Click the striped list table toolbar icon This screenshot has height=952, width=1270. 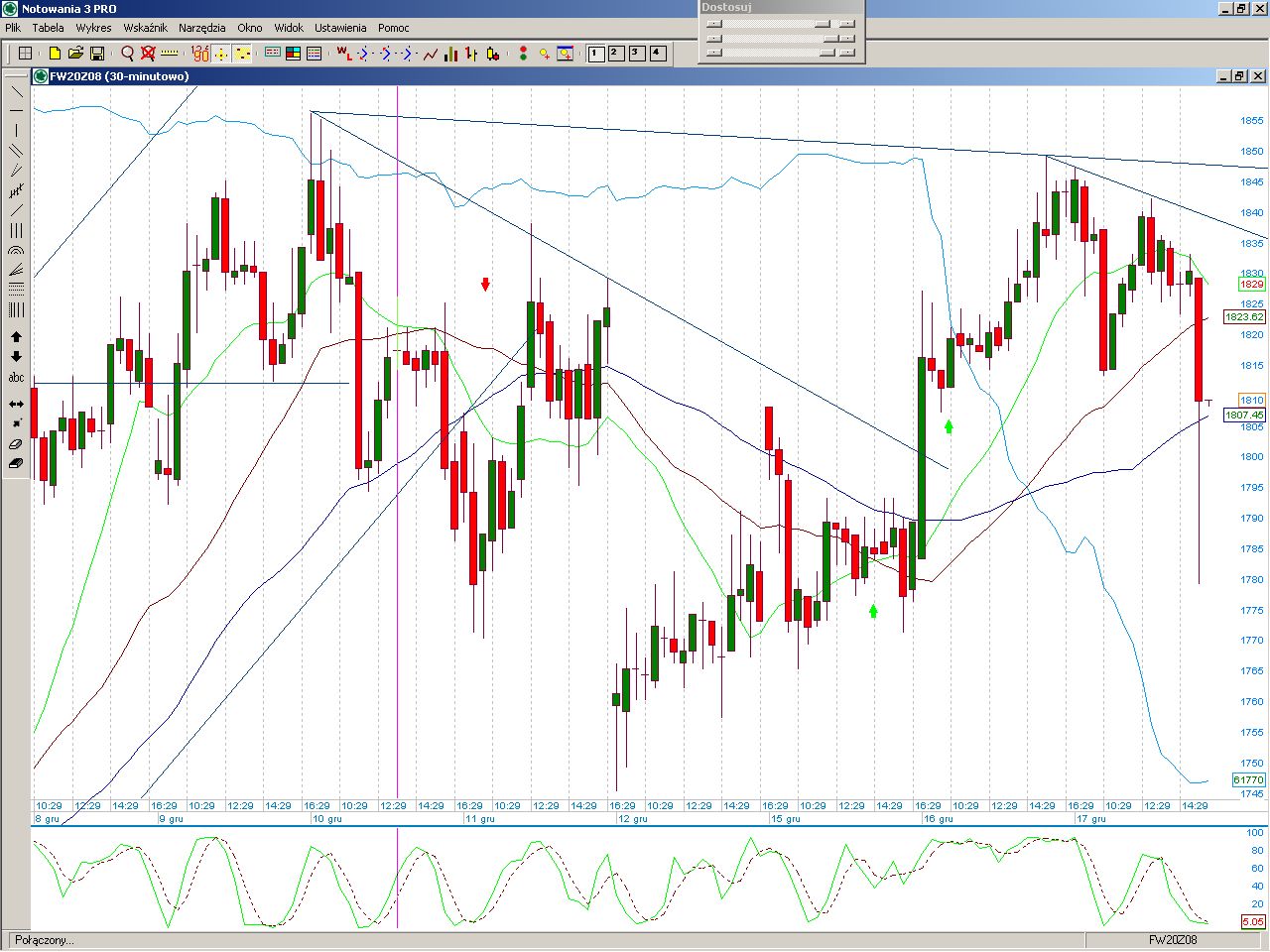pos(314,54)
